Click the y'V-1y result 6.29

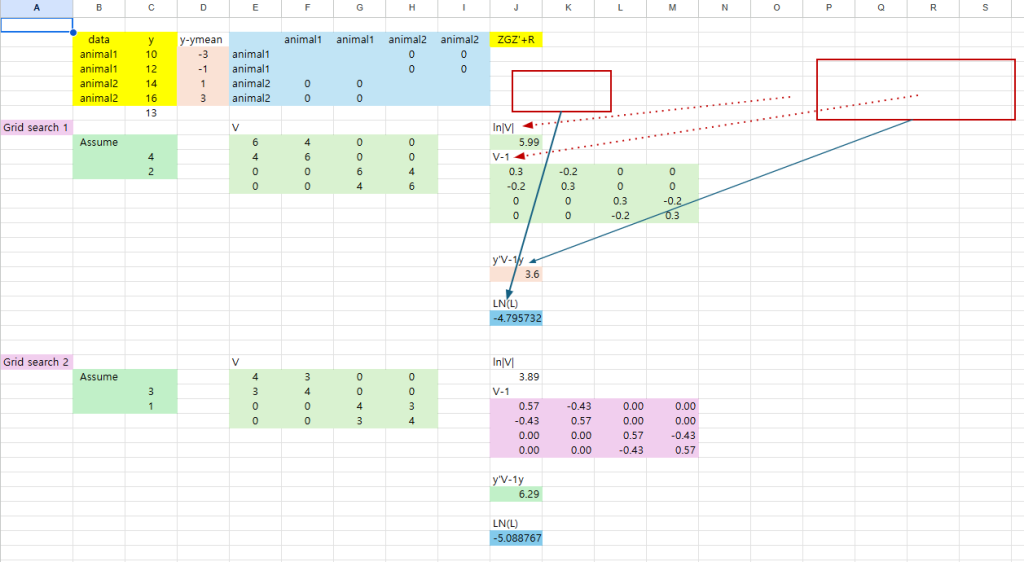point(516,494)
